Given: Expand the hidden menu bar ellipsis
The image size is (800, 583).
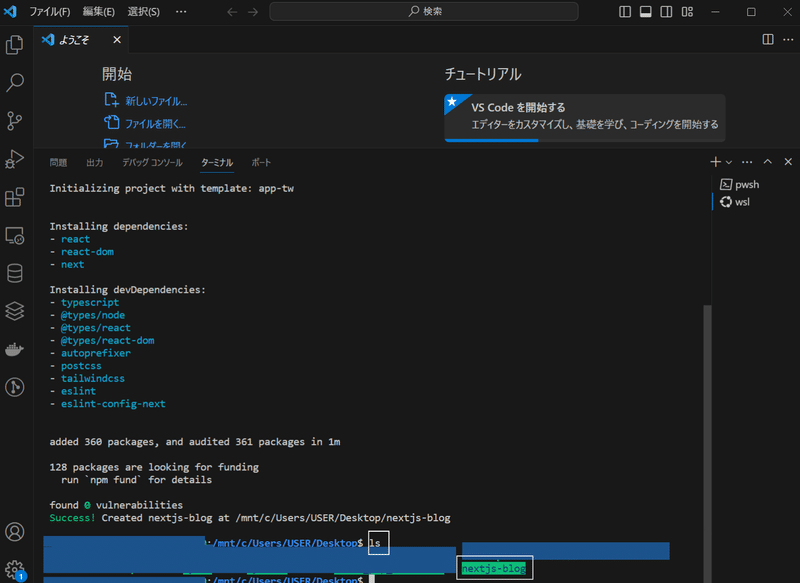Looking at the screenshot, I should tap(181, 12).
